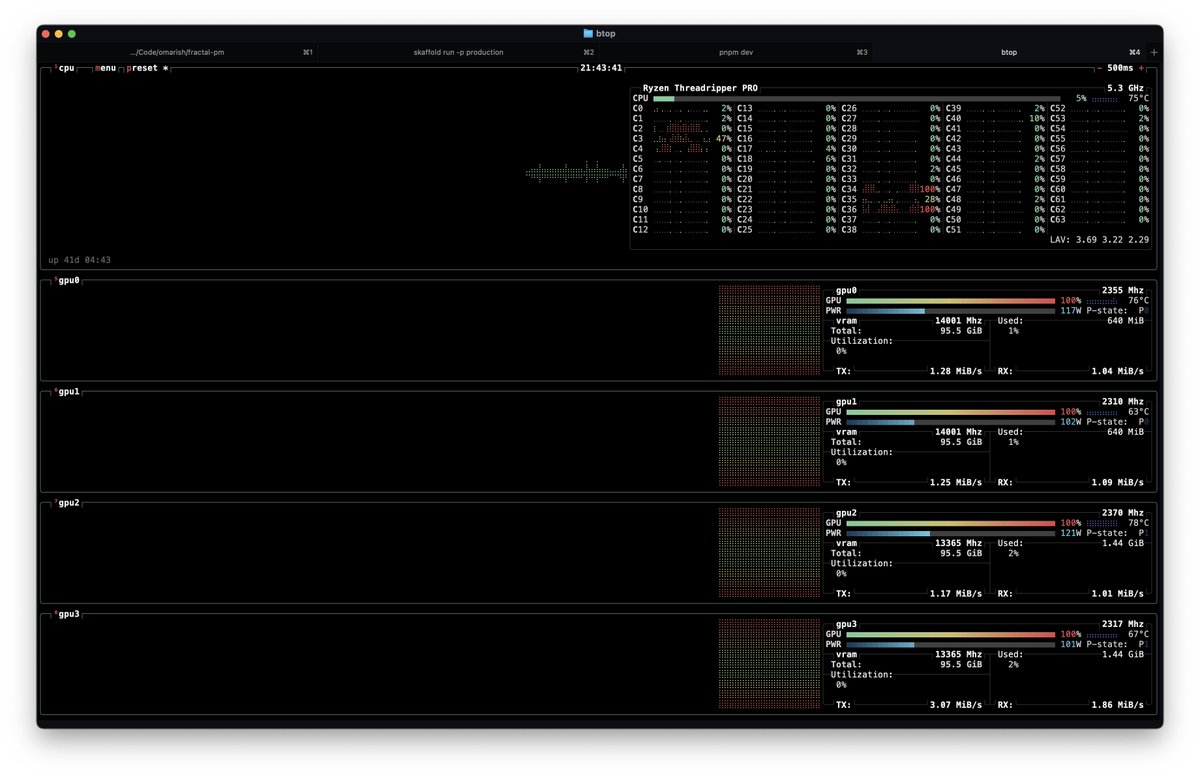The image size is (1200, 777).
Task: Click the gpu3 clock 2317 Mhz
Action: (x=1125, y=624)
